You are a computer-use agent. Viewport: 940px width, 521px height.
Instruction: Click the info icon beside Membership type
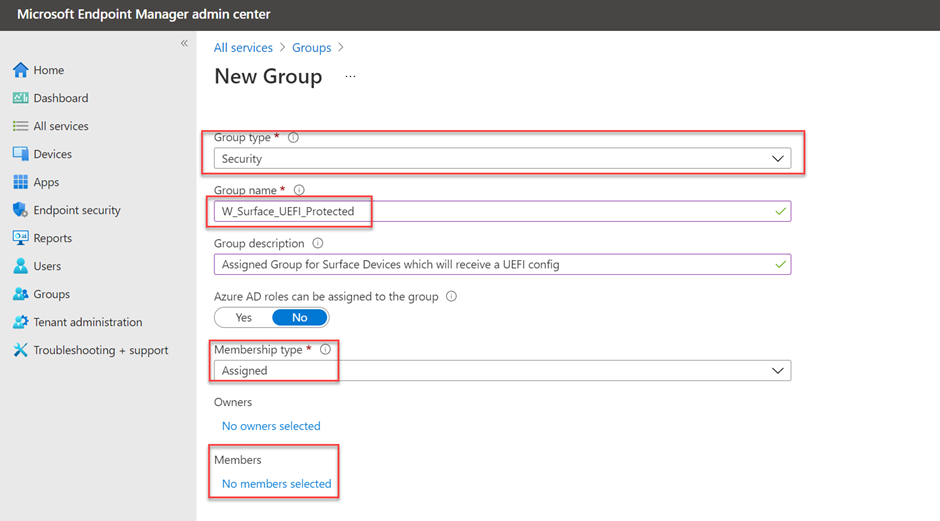[x=325, y=350]
